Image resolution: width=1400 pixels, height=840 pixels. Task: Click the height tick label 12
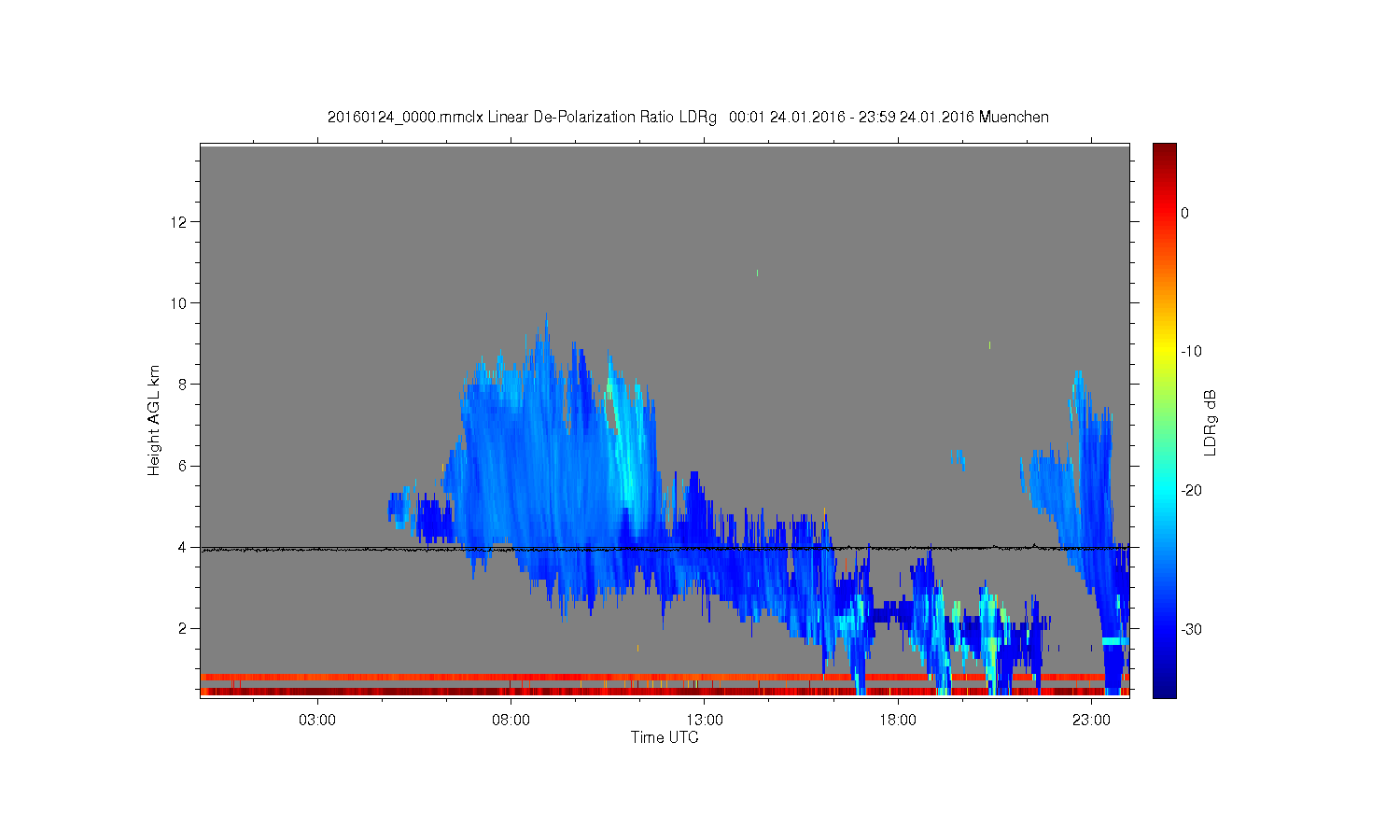[x=180, y=222]
